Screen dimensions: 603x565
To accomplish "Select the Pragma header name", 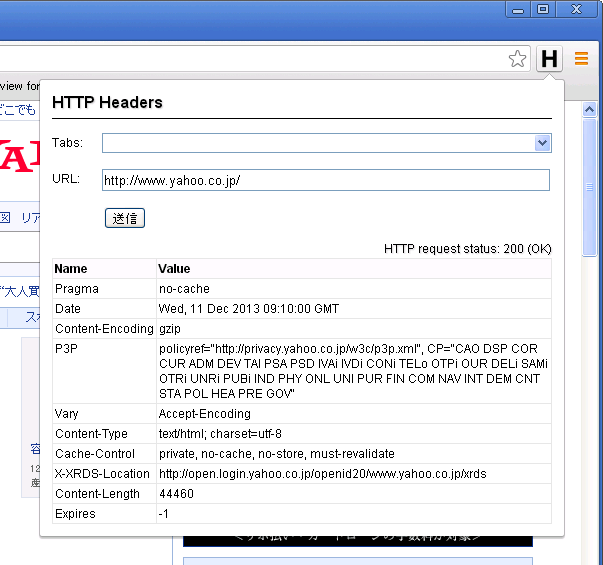I will tap(77, 289).
